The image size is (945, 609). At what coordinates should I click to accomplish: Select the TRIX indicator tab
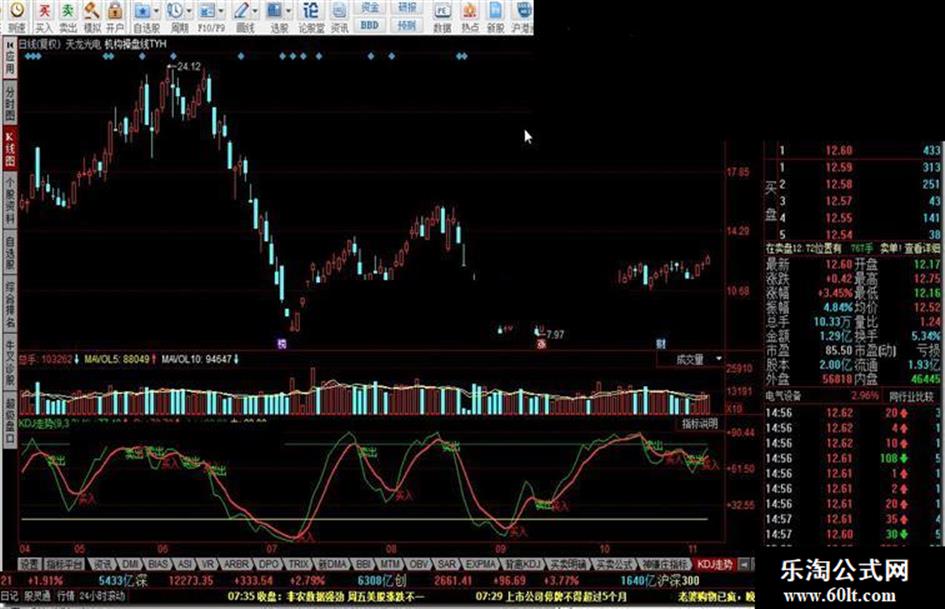click(298, 564)
